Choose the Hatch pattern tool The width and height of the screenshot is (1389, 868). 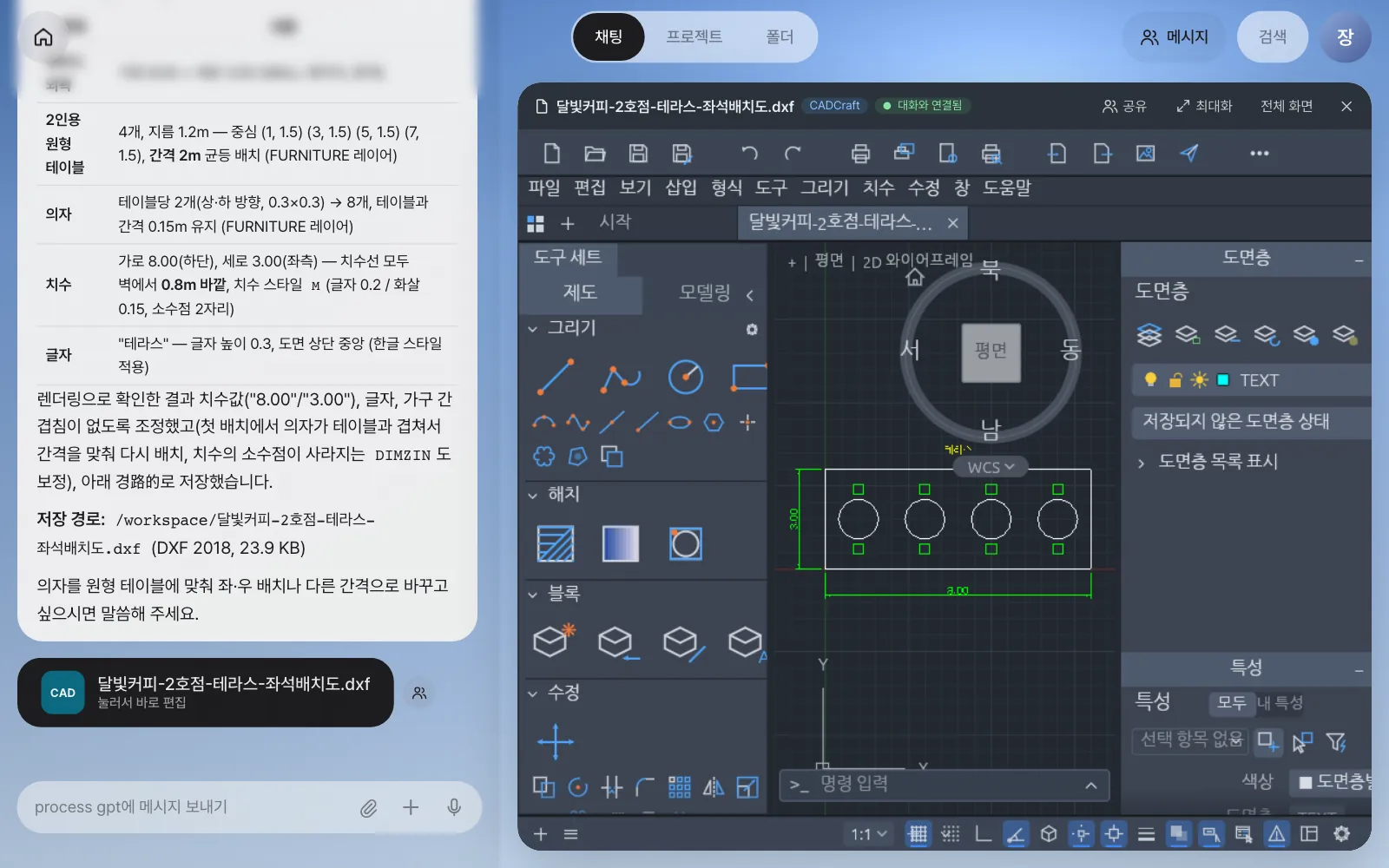(x=556, y=544)
